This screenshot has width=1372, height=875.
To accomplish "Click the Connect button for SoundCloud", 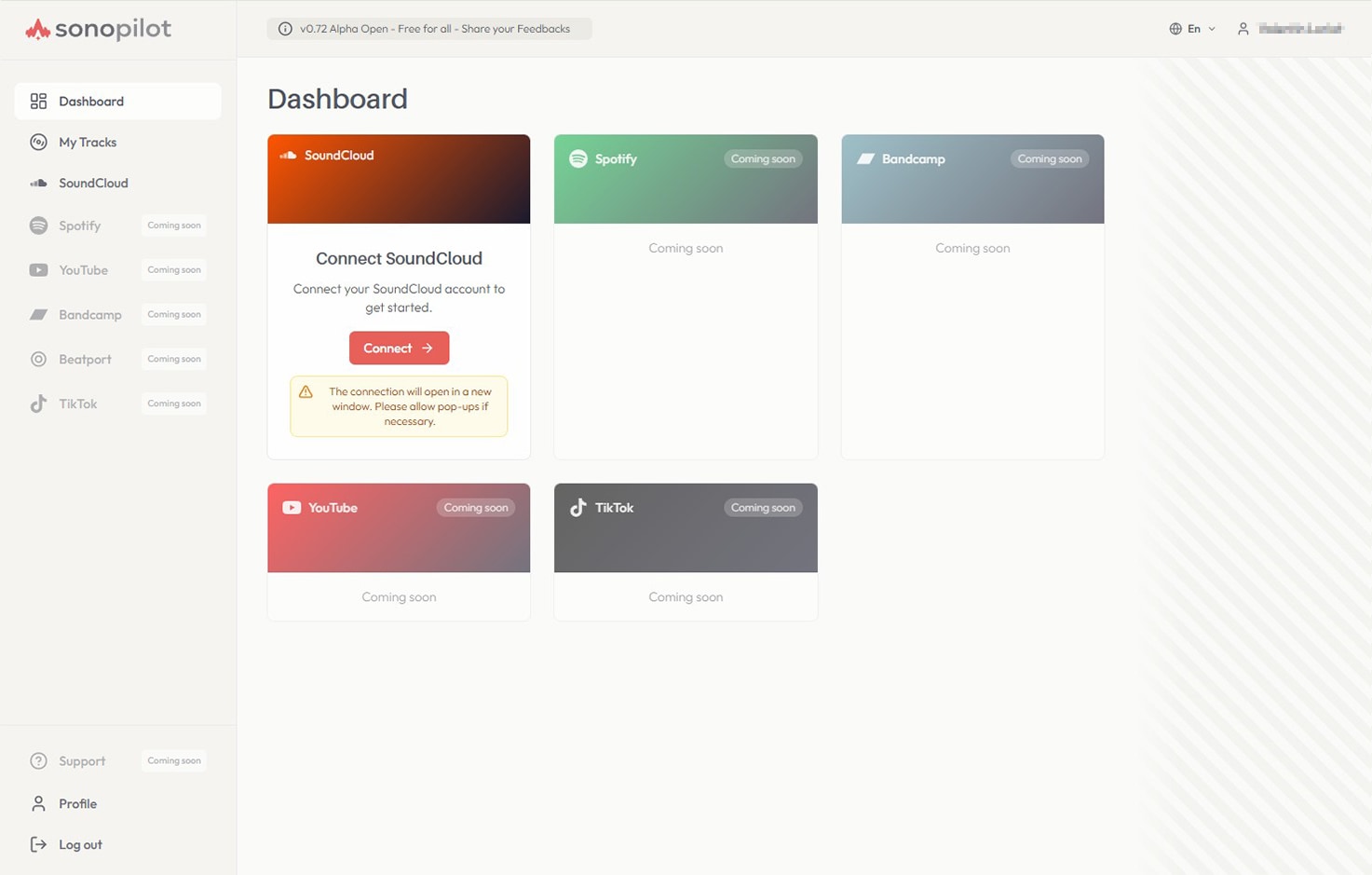I will [399, 348].
